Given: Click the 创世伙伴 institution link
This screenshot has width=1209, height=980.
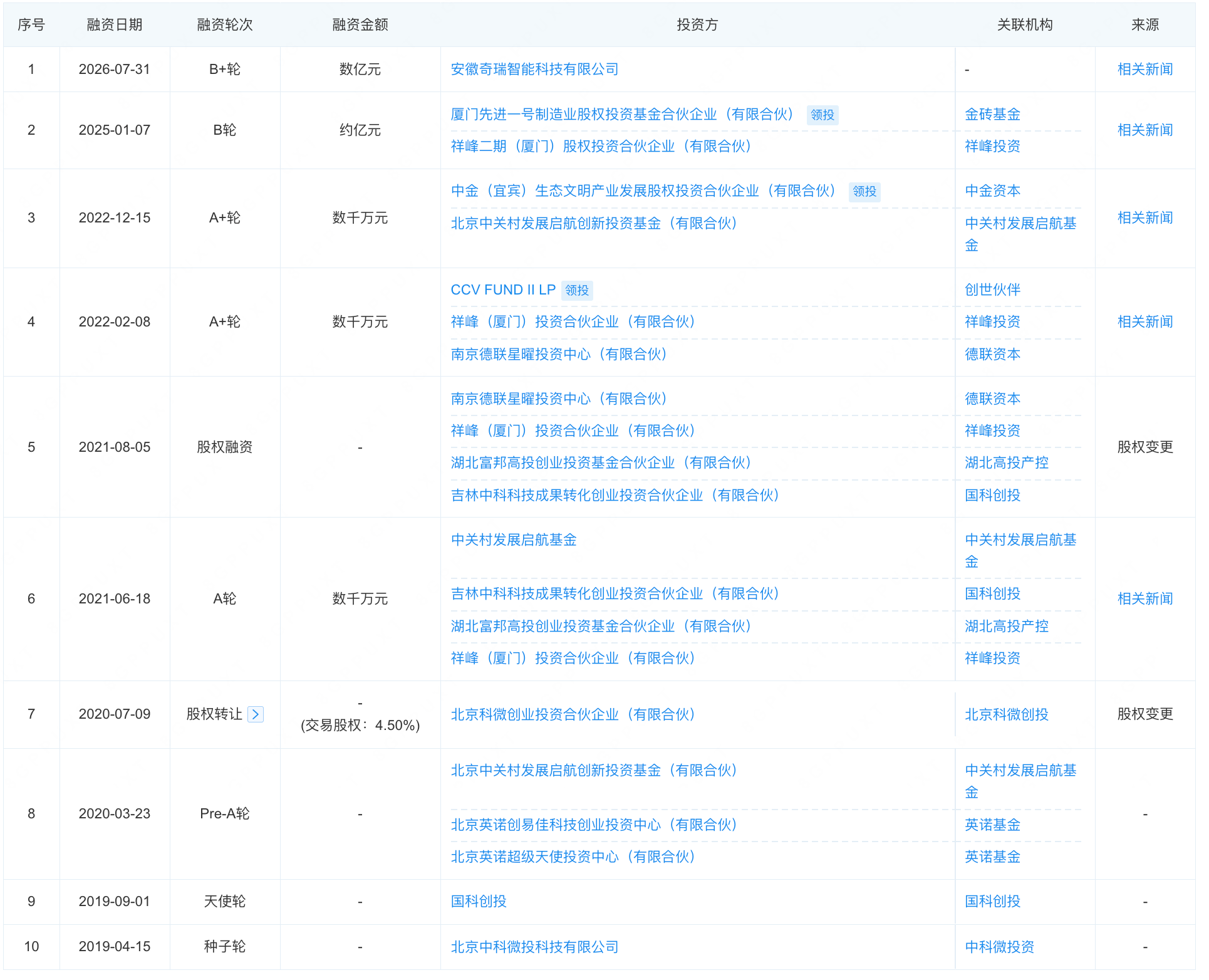Looking at the screenshot, I should tap(993, 290).
